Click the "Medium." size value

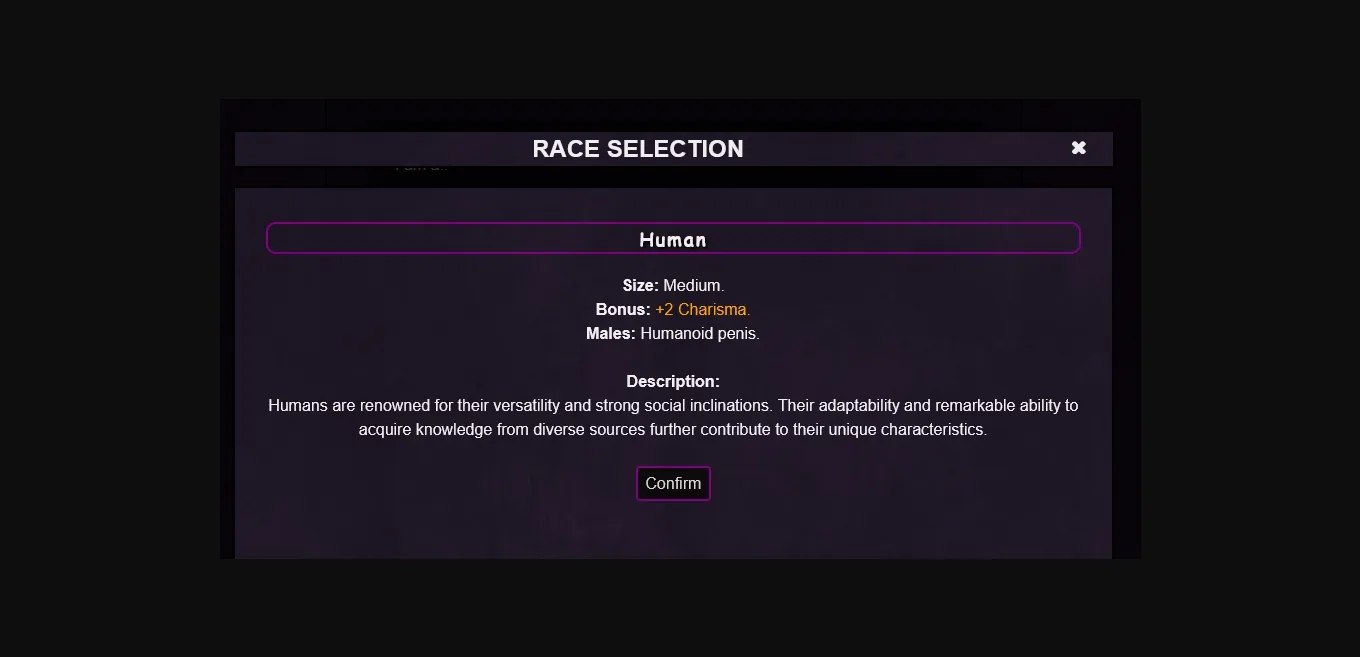click(693, 286)
